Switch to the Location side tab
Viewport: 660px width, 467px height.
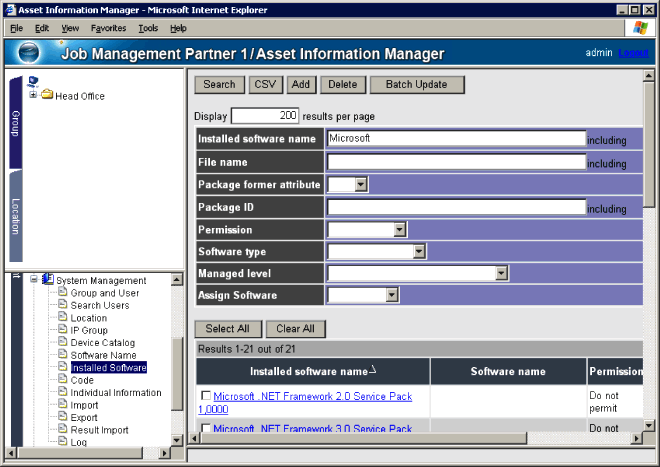click(x=16, y=215)
